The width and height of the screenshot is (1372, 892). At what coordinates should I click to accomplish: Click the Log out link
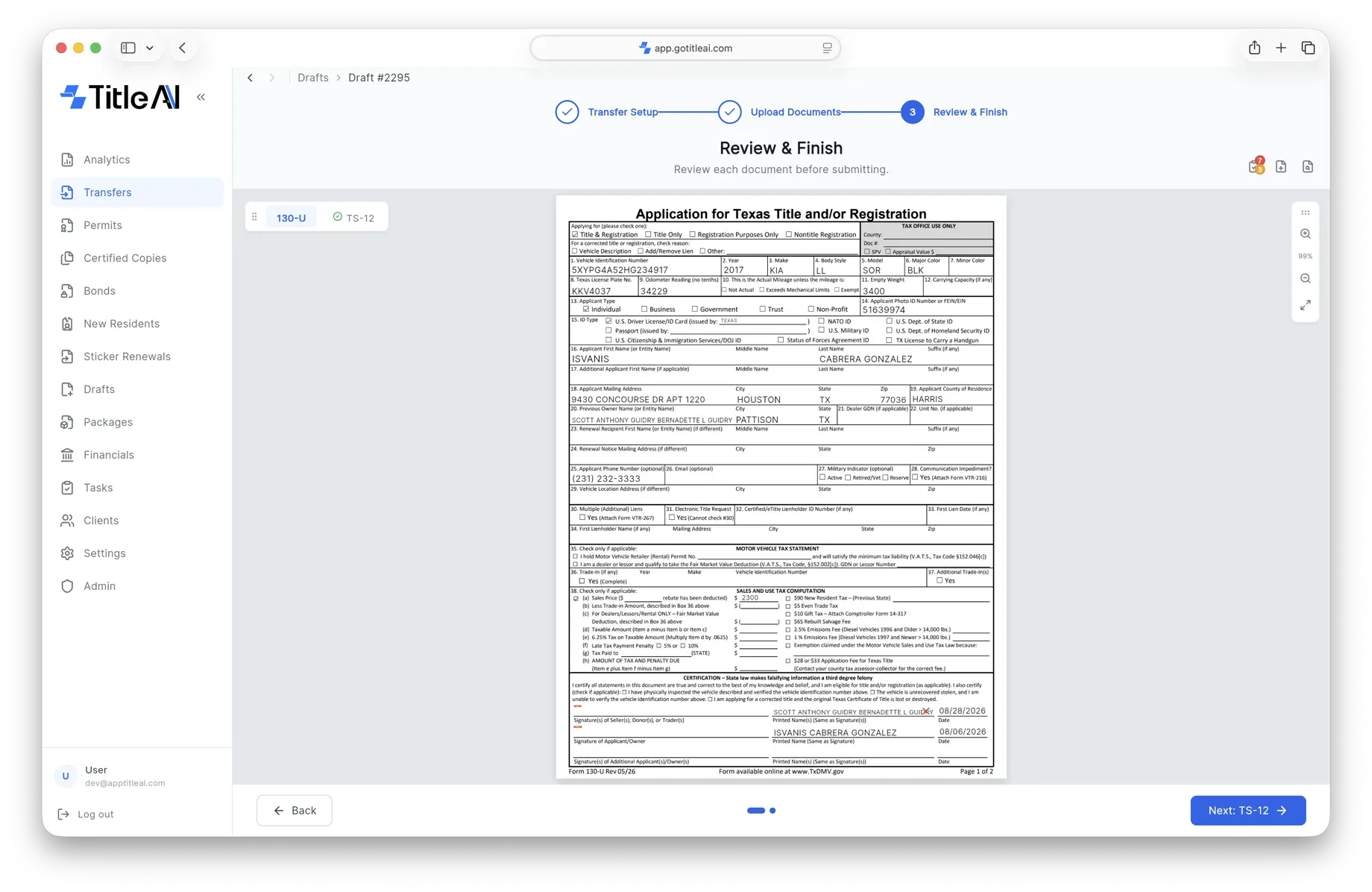[x=86, y=814]
